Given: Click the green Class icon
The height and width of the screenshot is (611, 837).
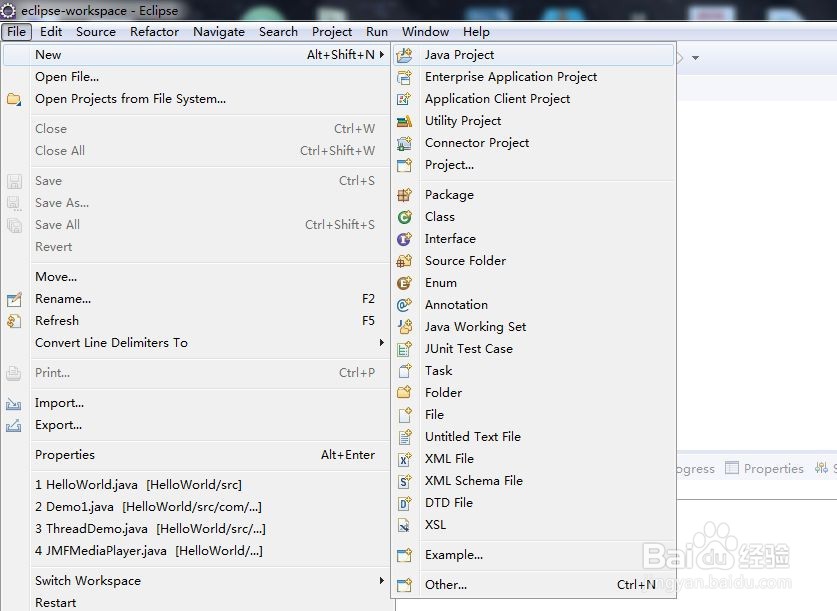Looking at the screenshot, I should [x=405, y=217].
